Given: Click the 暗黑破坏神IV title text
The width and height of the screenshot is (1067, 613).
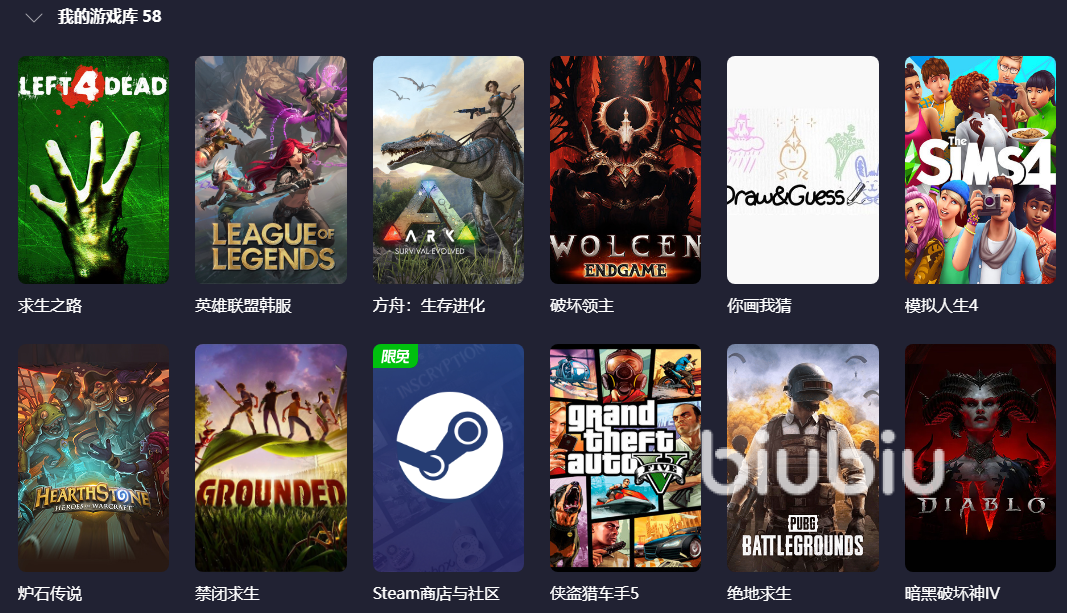Looking at the screenshot, I should pos(952,593).
